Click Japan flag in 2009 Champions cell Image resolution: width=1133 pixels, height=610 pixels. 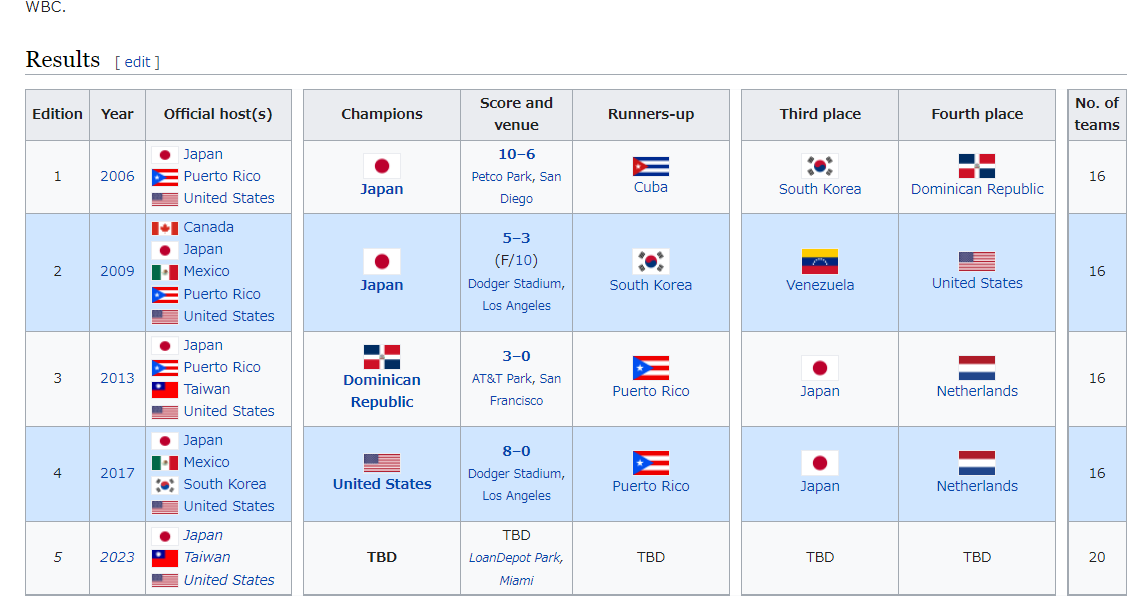pos(382,262)
